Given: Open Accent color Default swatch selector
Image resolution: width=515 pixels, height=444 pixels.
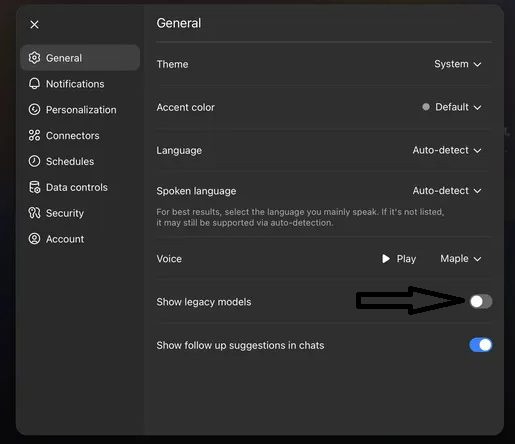Looking at the screenshot, I should coord(452,107).
